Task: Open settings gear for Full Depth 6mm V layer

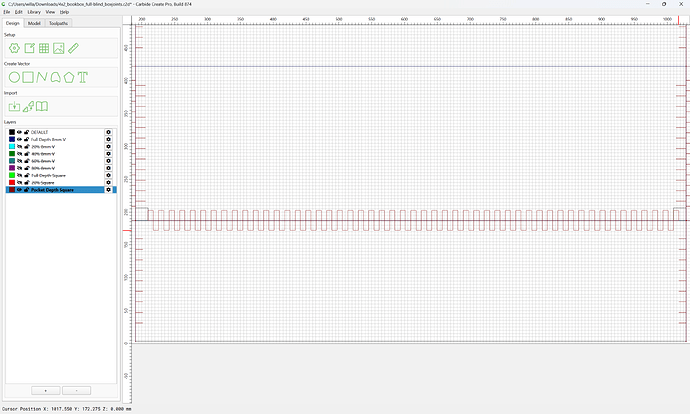Action: [x=109, y=139]
